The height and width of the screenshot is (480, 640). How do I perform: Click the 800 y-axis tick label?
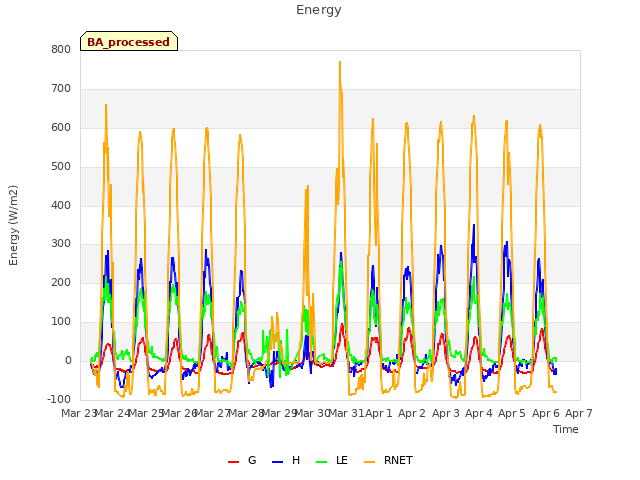61,49
